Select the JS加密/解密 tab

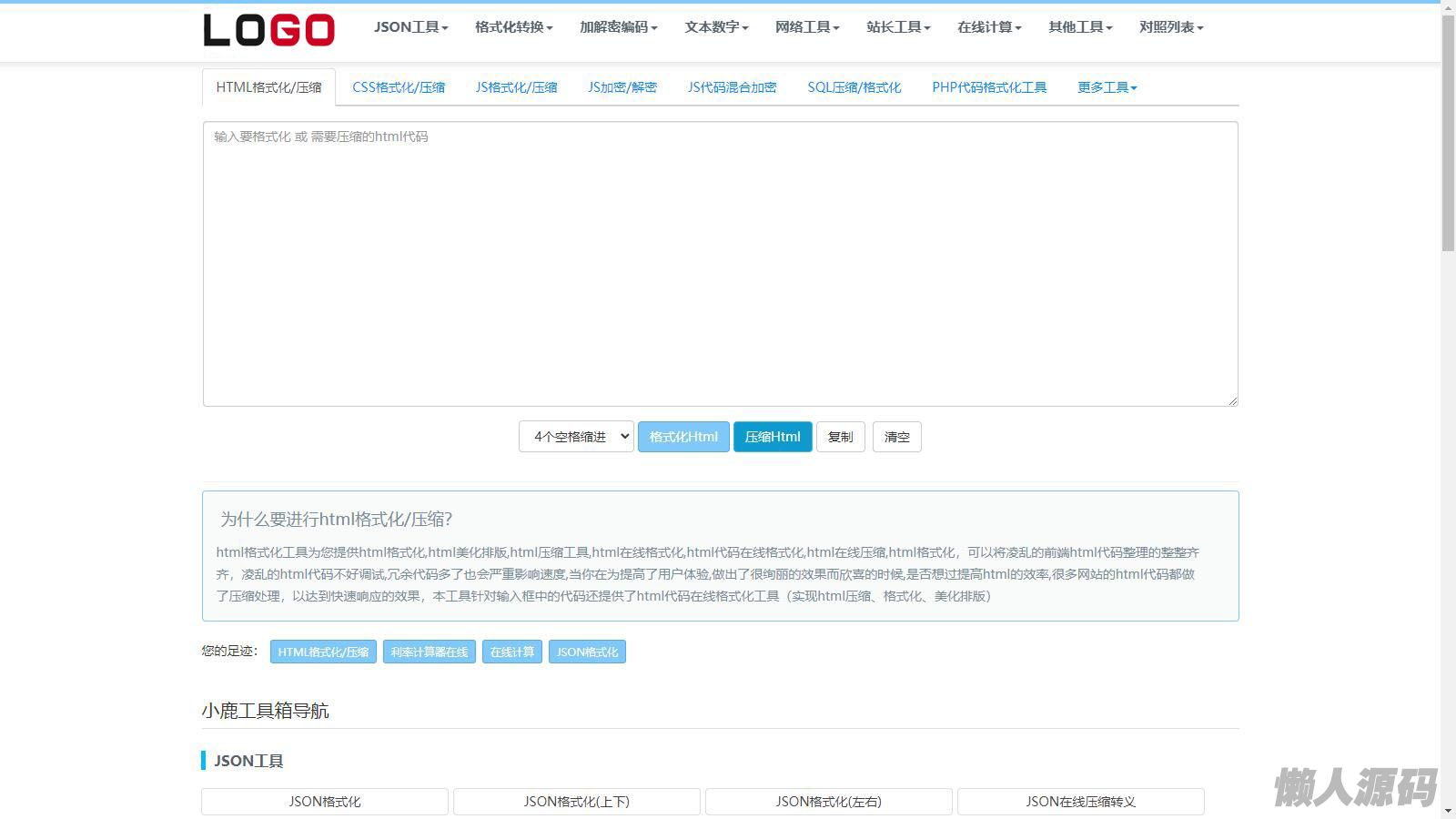622,87
